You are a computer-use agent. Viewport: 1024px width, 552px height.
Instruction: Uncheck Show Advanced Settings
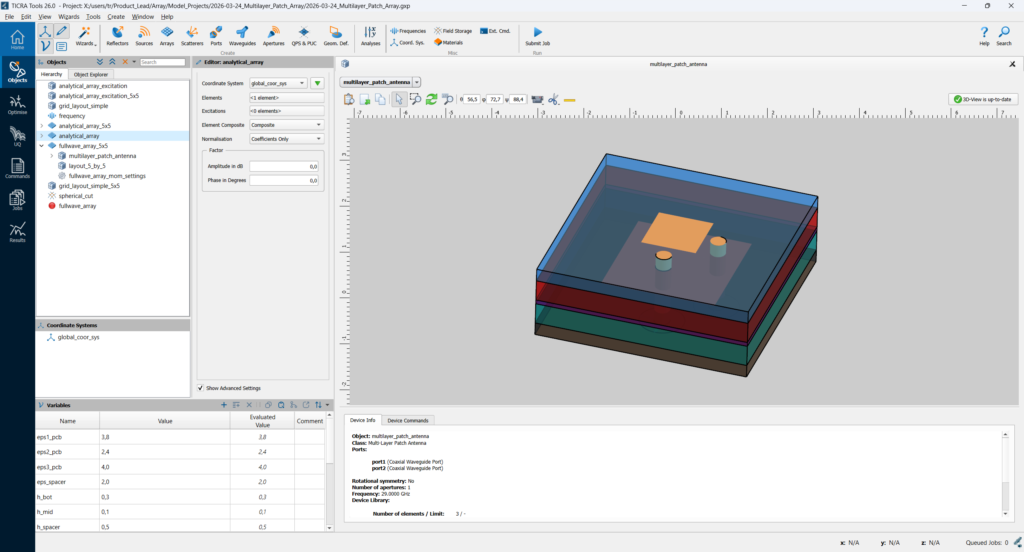pyautogui.click(x=199, y=387)
